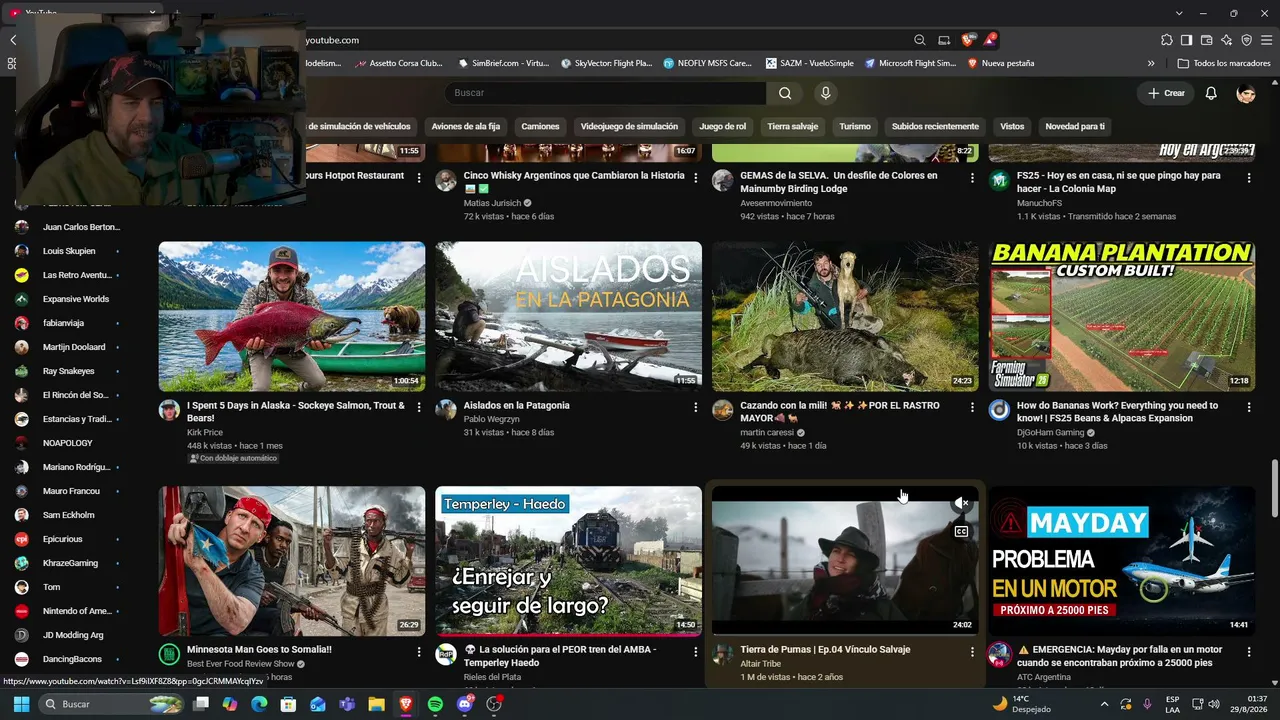The height and width of the screenshot is (720, 1280).
Task: Select the Turismo filter chip
Action: pyautogui.click(x=855, y=127)
